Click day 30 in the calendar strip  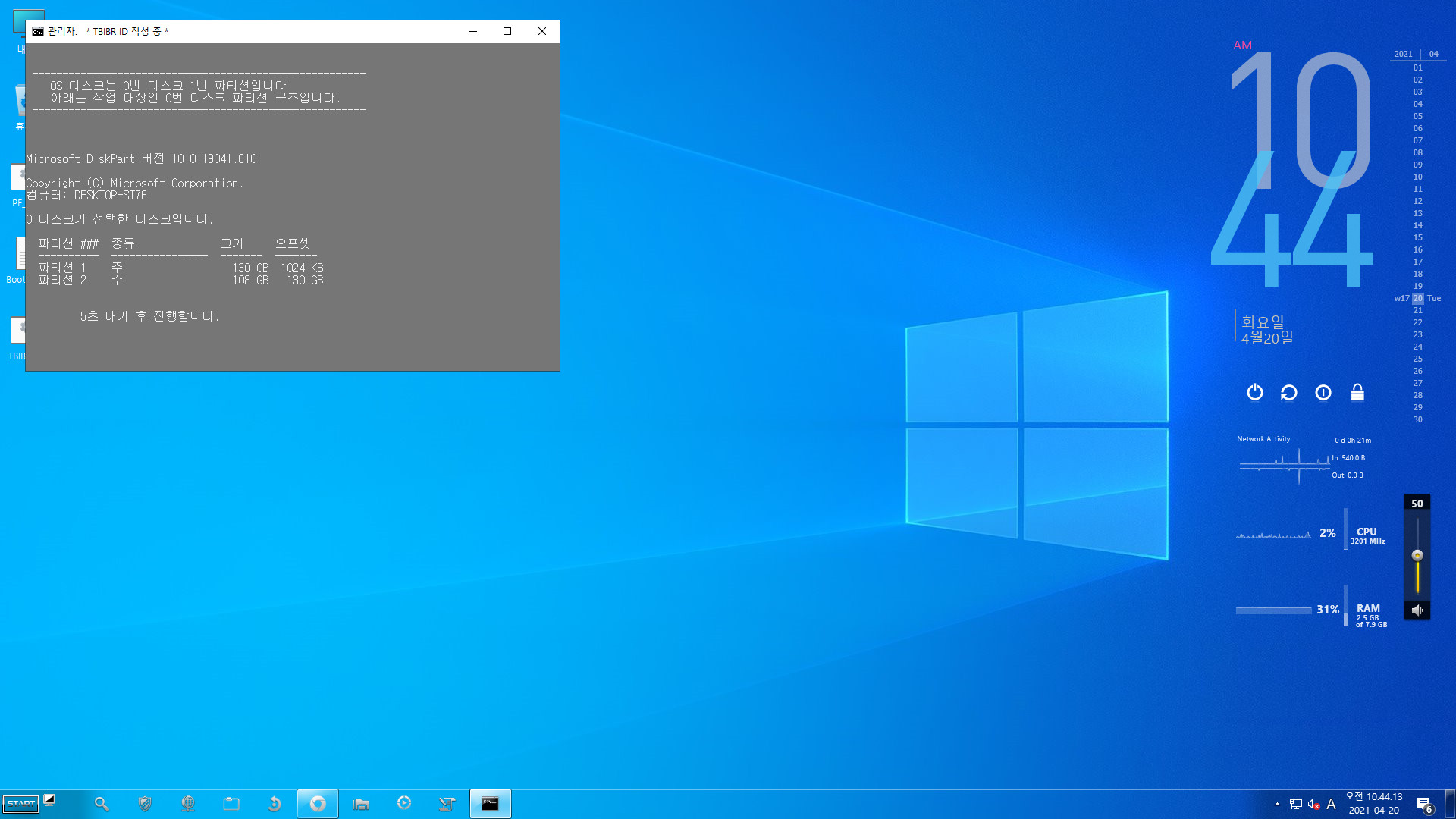click(x=1417, y=419)
